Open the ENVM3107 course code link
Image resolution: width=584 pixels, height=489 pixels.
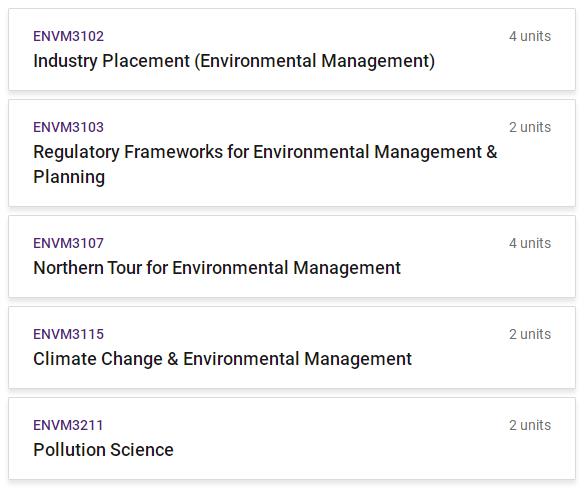pos(69,243)
